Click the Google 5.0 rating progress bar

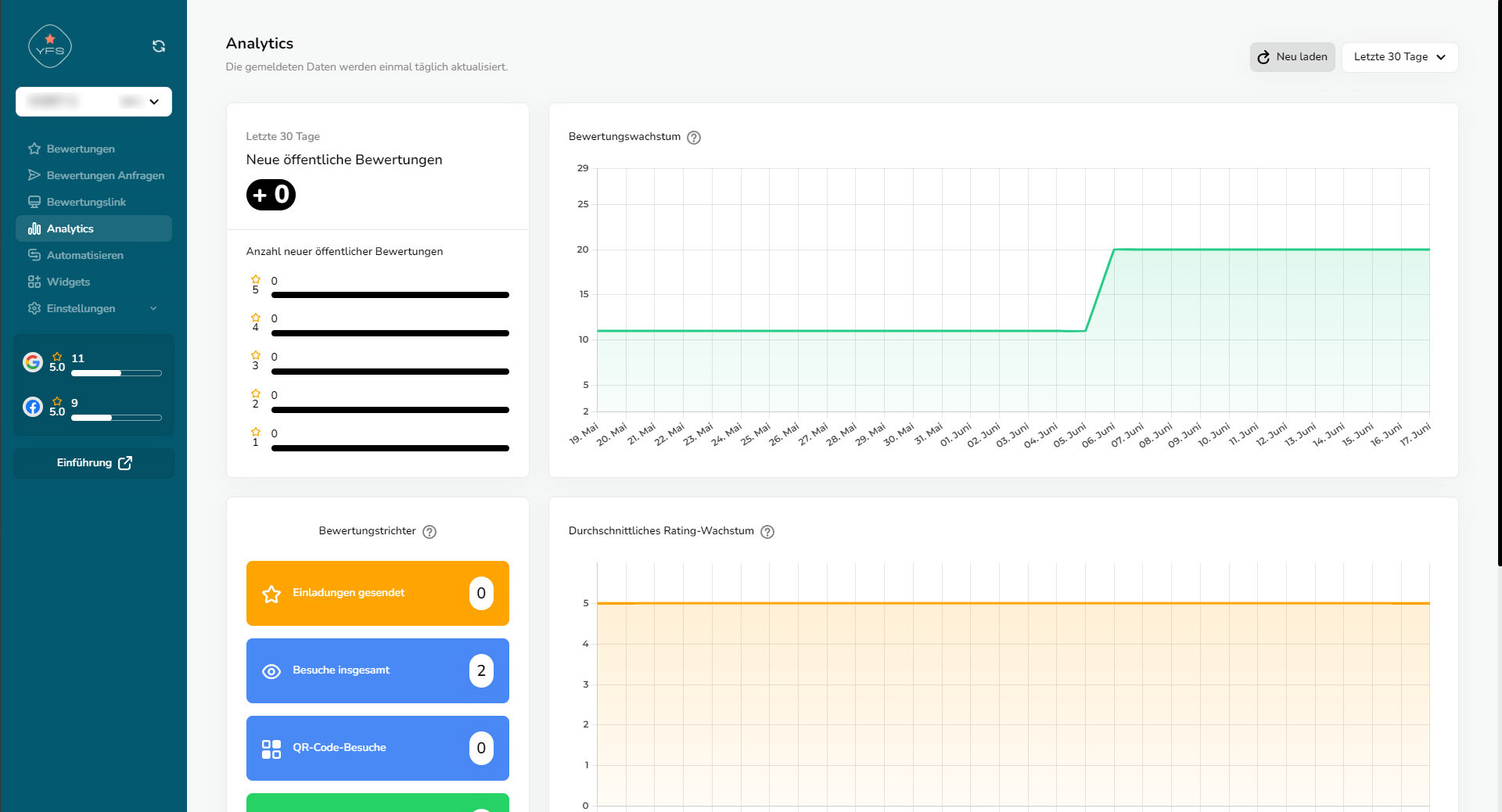tap(116, 373)
